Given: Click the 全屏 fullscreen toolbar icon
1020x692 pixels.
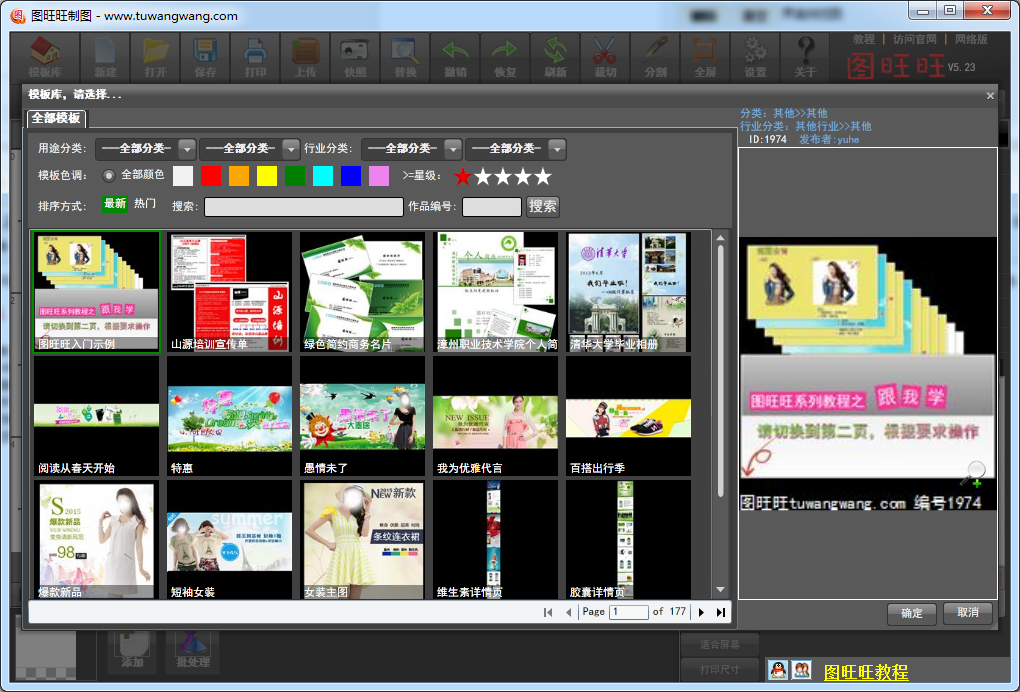Looking at the screenshot, I should pyautogui.click(x=706, y=57).
